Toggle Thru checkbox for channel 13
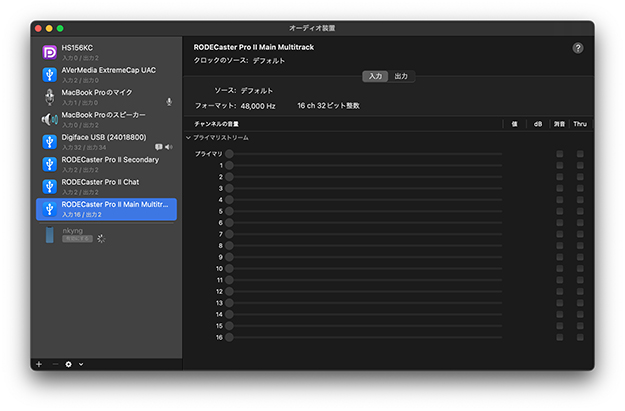 pos(580,303)
